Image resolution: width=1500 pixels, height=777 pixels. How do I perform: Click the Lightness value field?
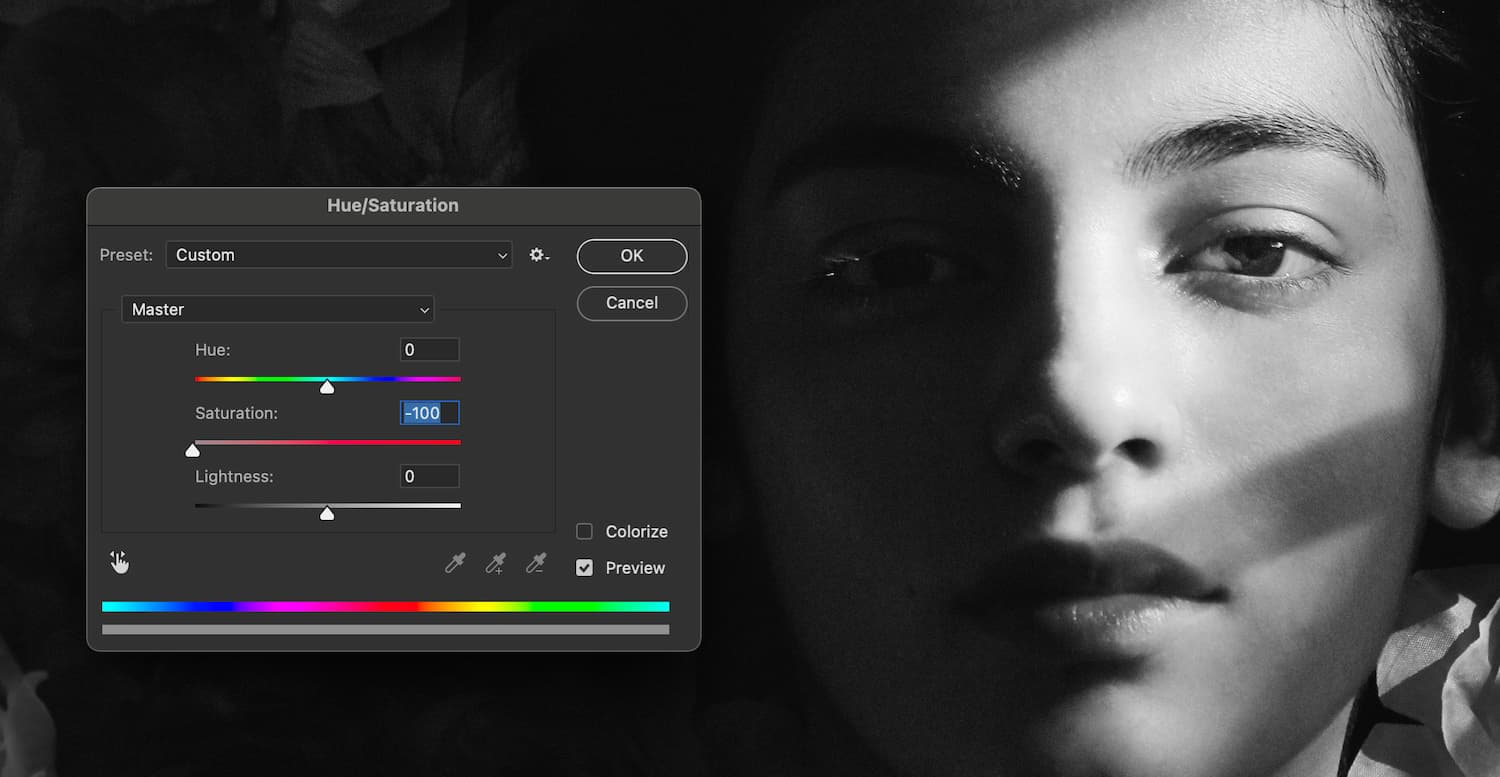point(430,477)
